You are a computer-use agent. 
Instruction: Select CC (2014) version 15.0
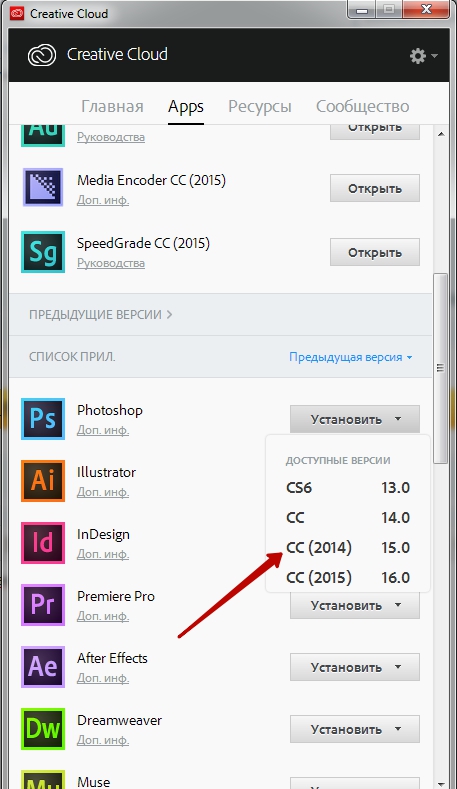pos(348,547)
